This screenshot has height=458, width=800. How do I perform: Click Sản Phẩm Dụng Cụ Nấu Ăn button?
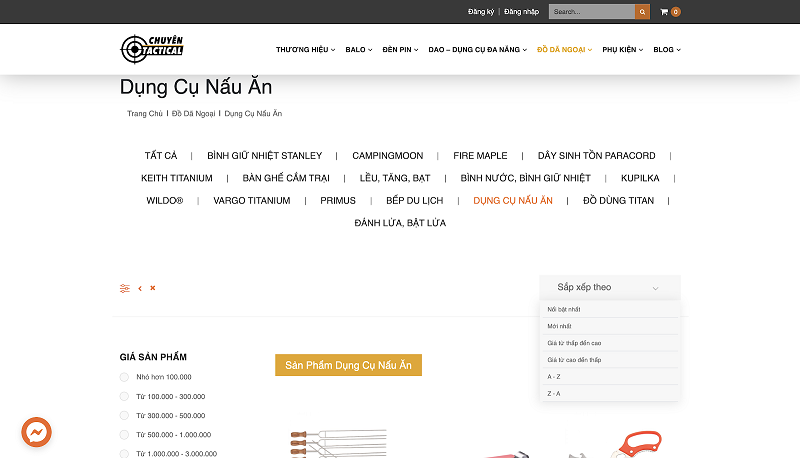(348, 365)
